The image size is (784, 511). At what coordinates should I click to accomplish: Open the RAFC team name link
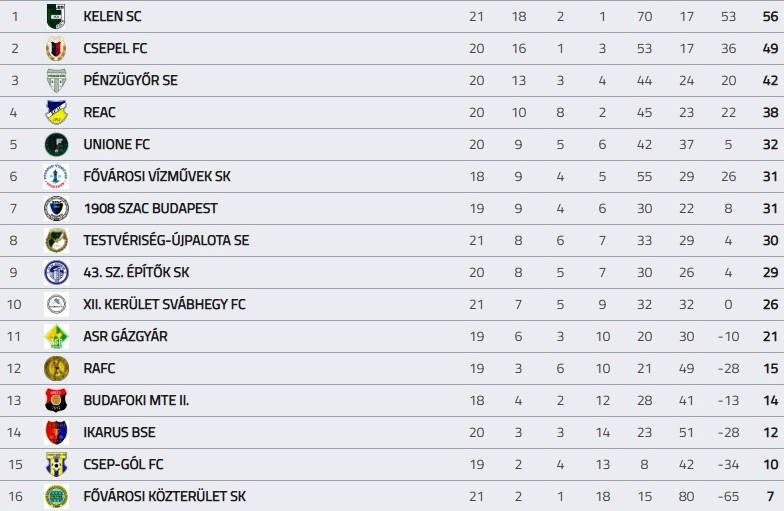(100, 368)
